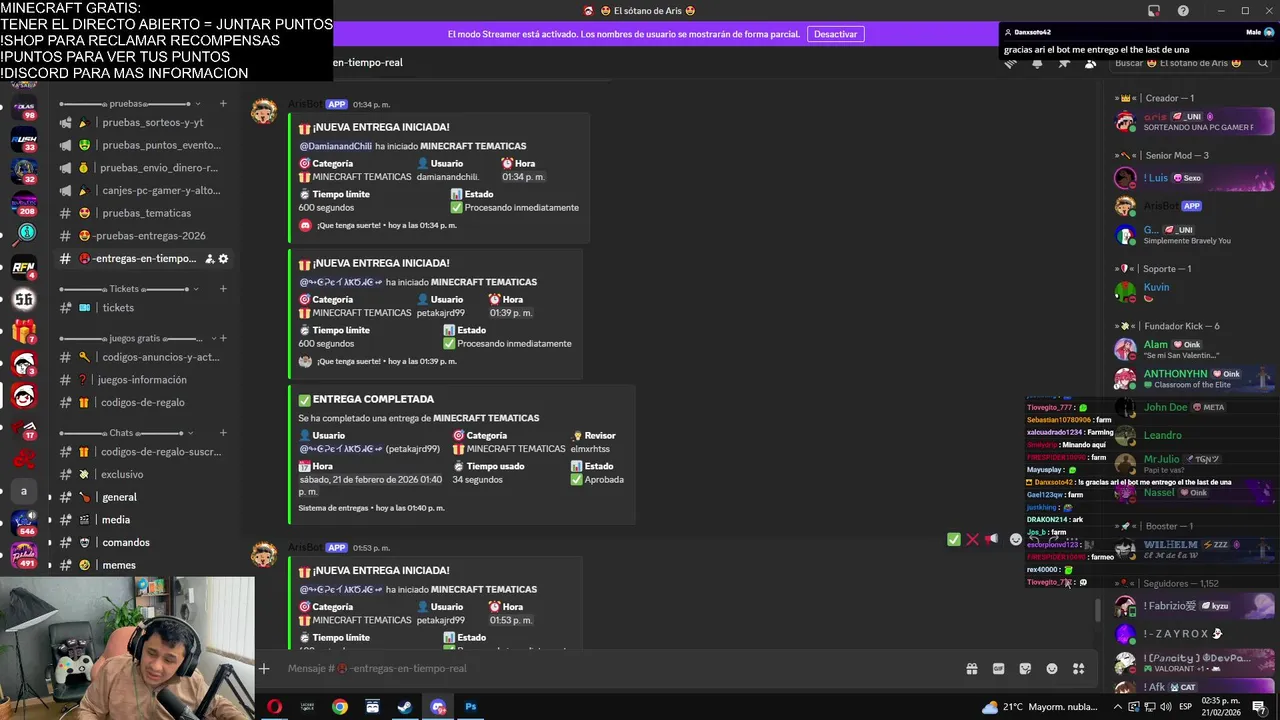Open pruebas_sorteos-y-yt channel

click(x=145, y=122)
